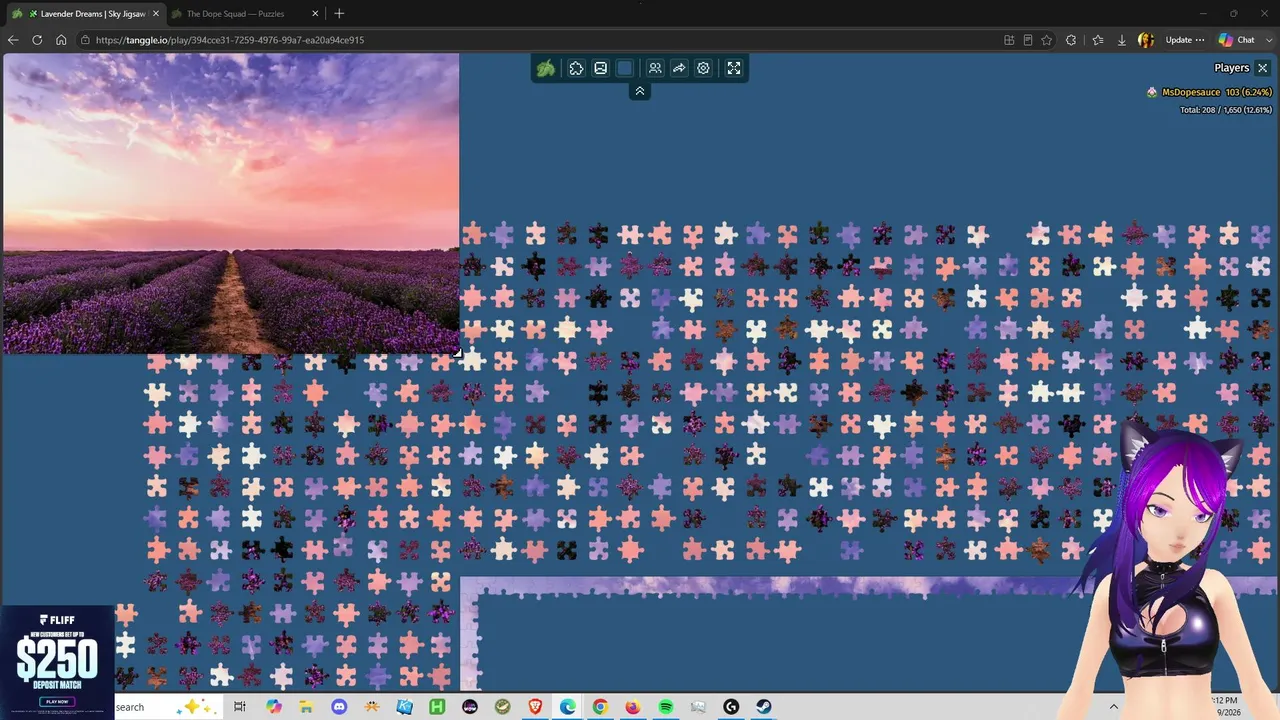Close the Lavender Dreams tab
The height and width of the screenshot is (720, 1280).
(155, 14)
